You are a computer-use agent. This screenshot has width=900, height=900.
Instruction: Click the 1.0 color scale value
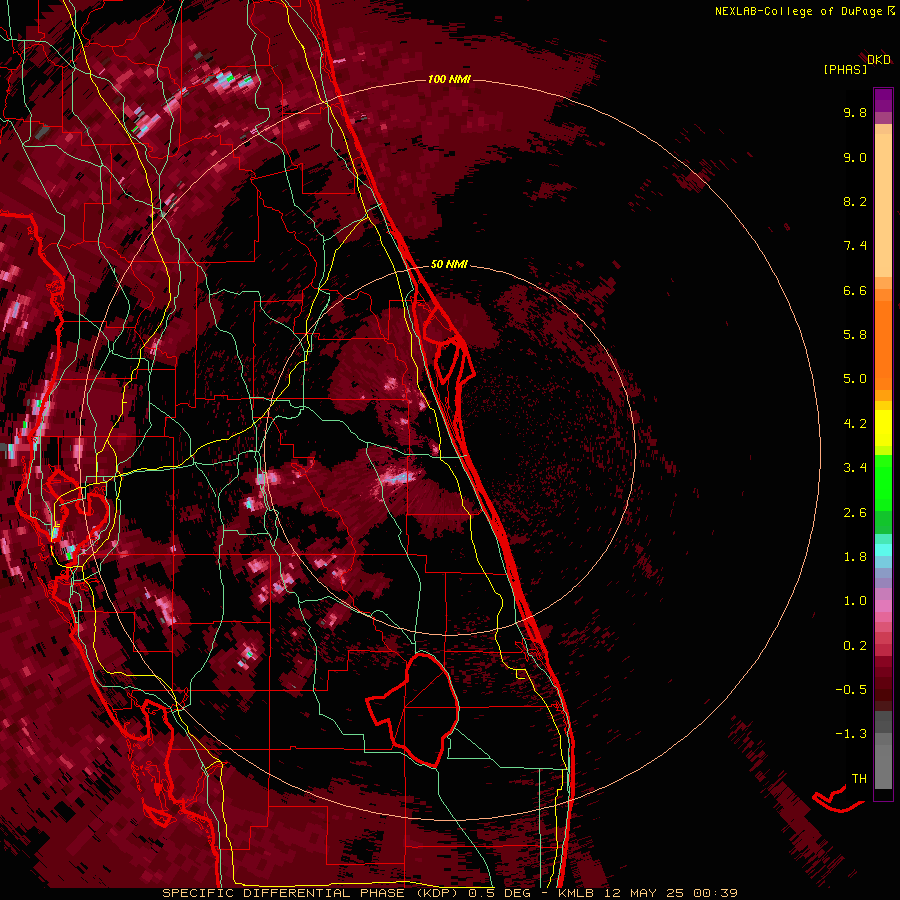855,601
